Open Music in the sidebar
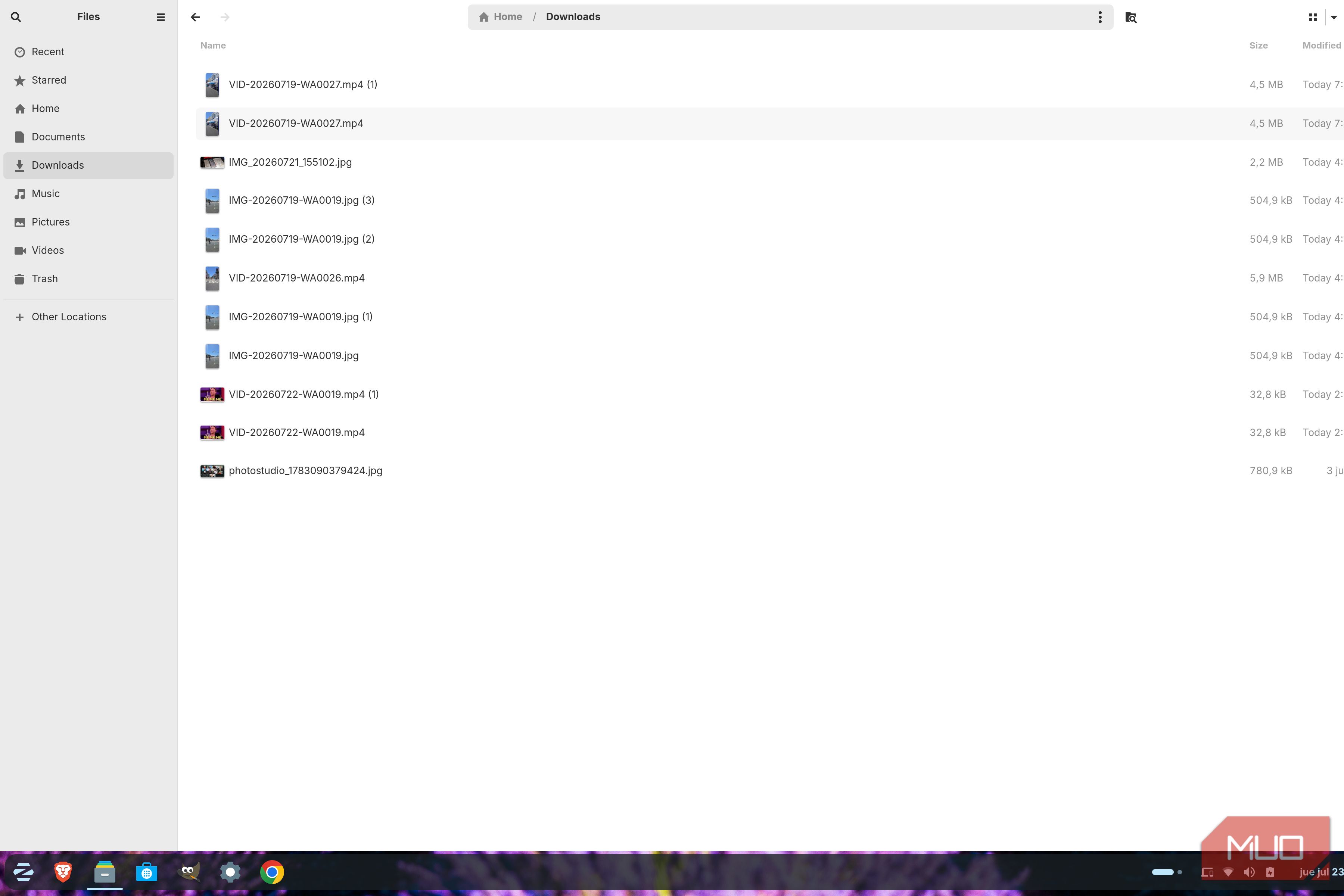Screen dimensions: 1344x896 click(x=88, y=194)
